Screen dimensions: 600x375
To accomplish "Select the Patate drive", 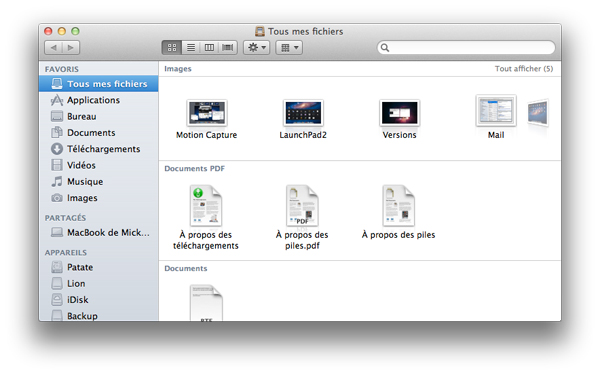I will tap(99, 267).
